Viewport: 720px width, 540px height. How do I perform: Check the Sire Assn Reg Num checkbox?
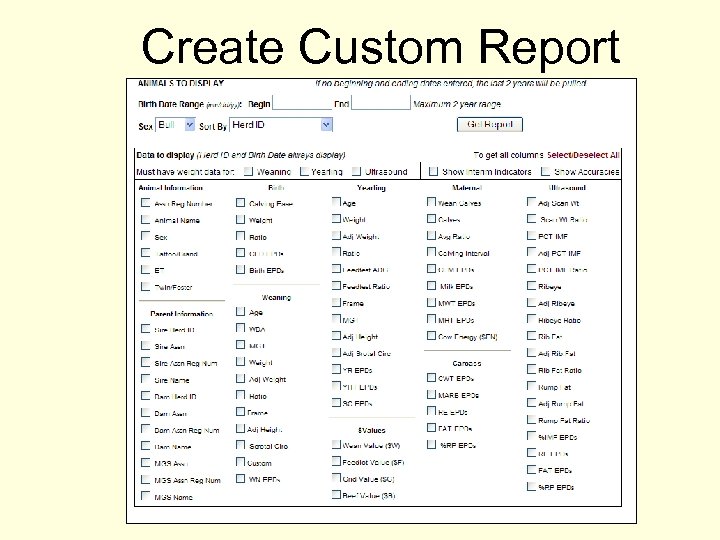tap(146, 362)
